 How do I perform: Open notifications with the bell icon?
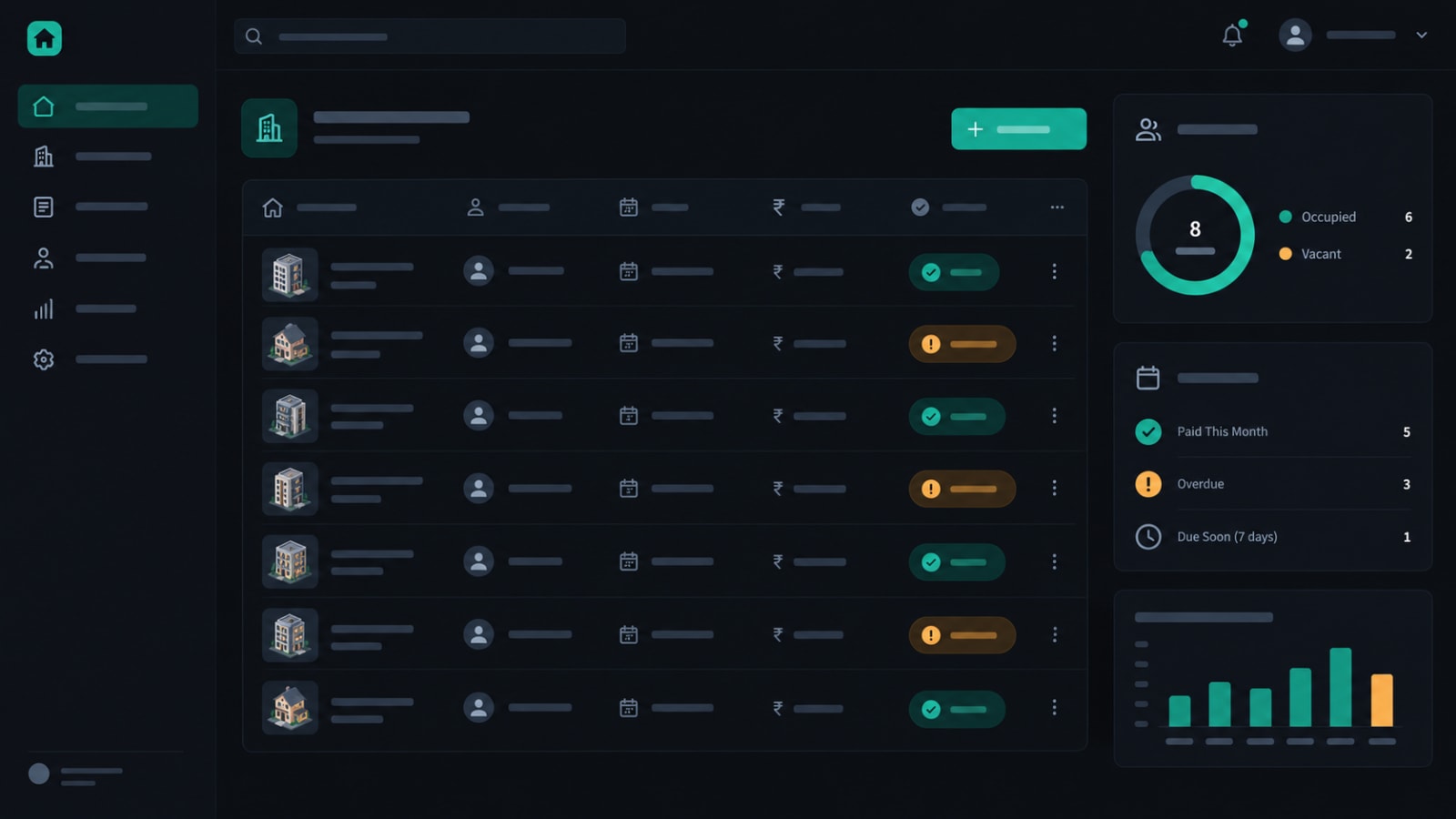[x=1232, y=35]
